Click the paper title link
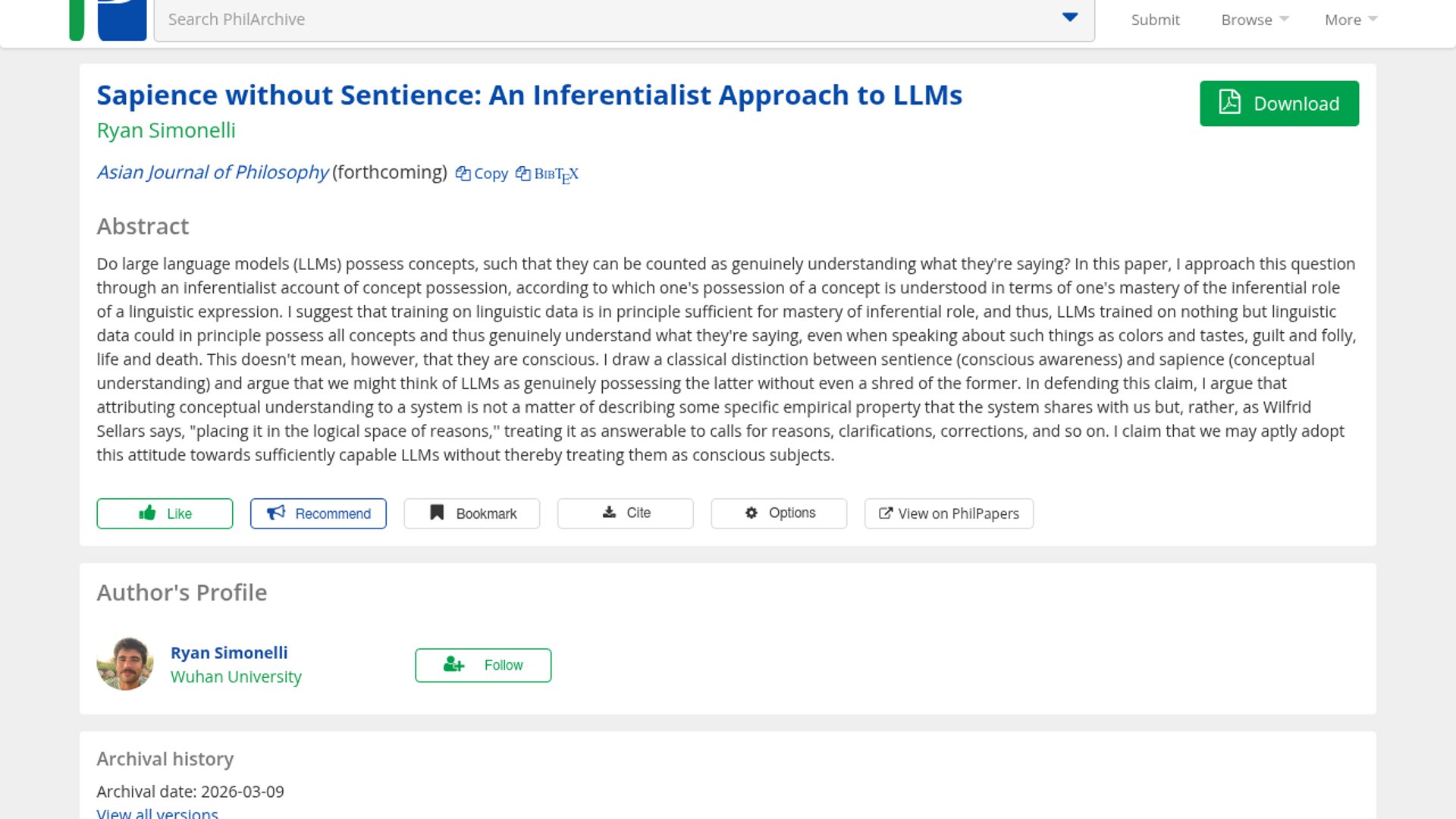Image resolution: width=1456 pixels, height=819 pixels. tap(529, 95)
